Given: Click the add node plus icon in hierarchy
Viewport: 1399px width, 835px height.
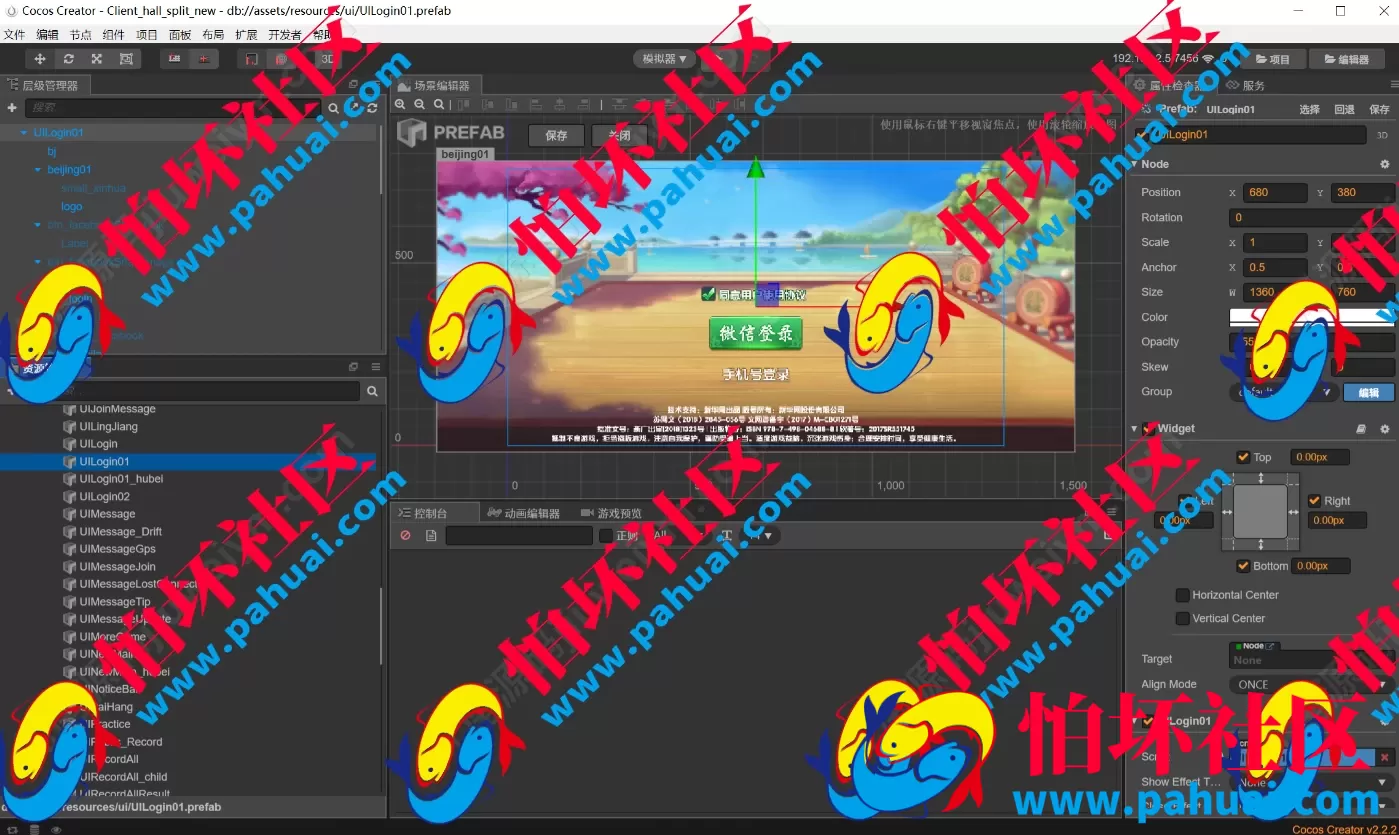Looking at the screenshot, I should (x=12, y=108).
